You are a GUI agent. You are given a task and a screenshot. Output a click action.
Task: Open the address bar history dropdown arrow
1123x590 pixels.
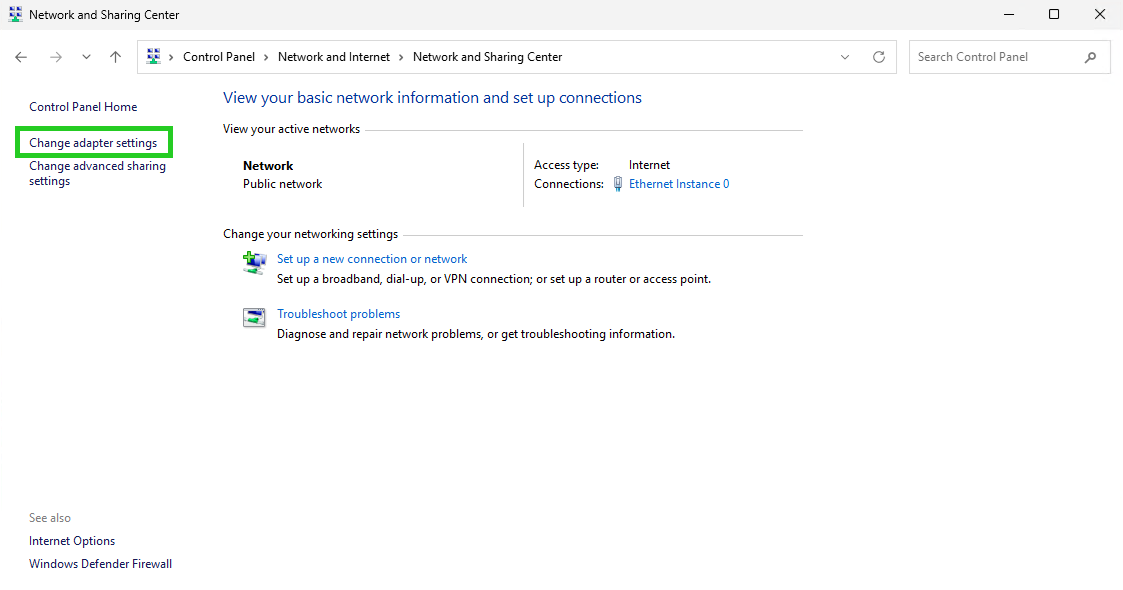(845, 57)
